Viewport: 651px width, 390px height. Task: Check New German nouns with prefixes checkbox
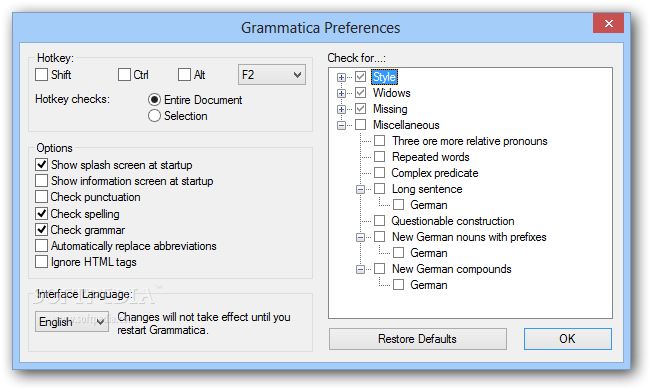(x=379, y=237)
